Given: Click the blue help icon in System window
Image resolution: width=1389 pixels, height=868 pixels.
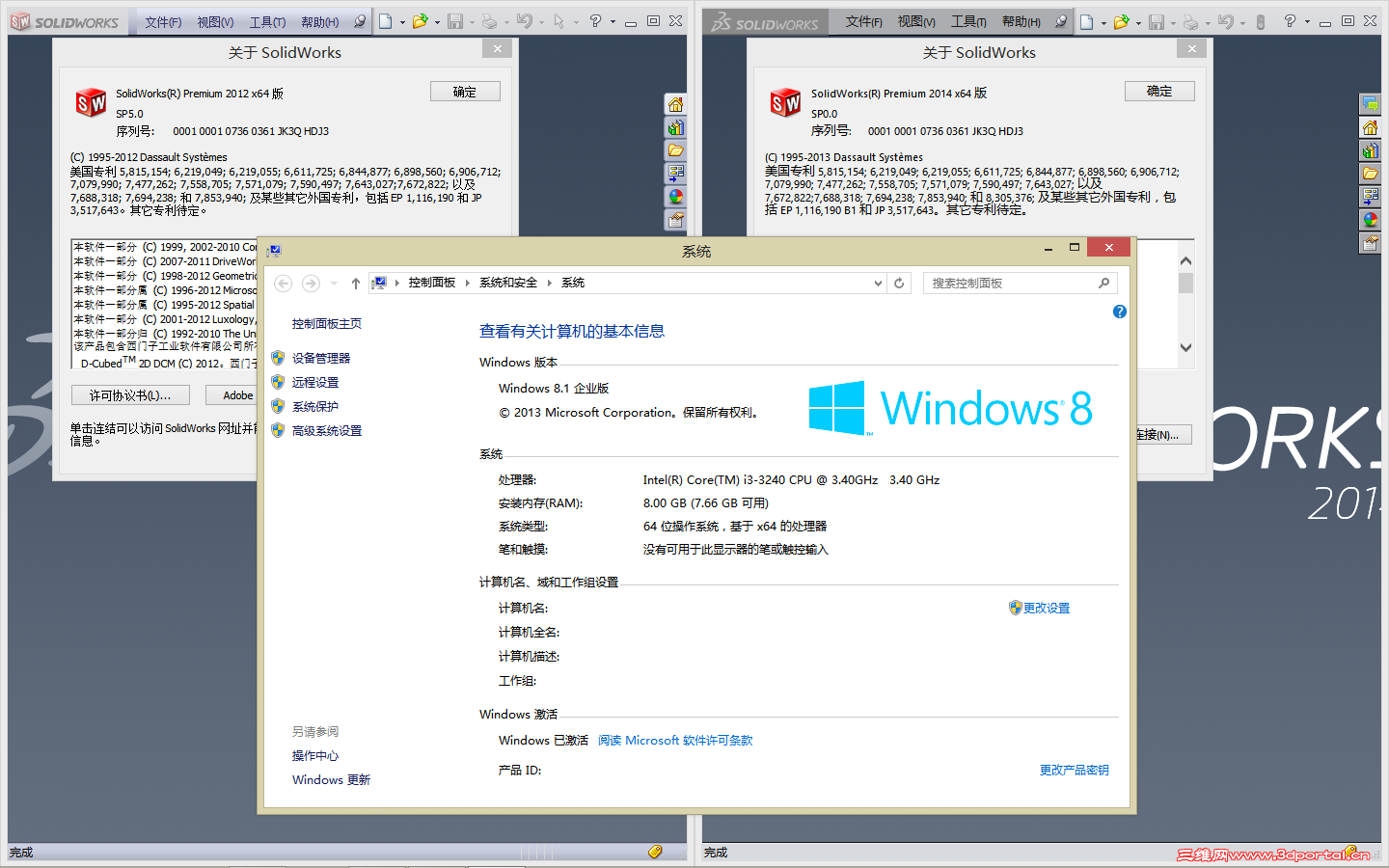Looking at the screenshot, I should coord(1119,312).
